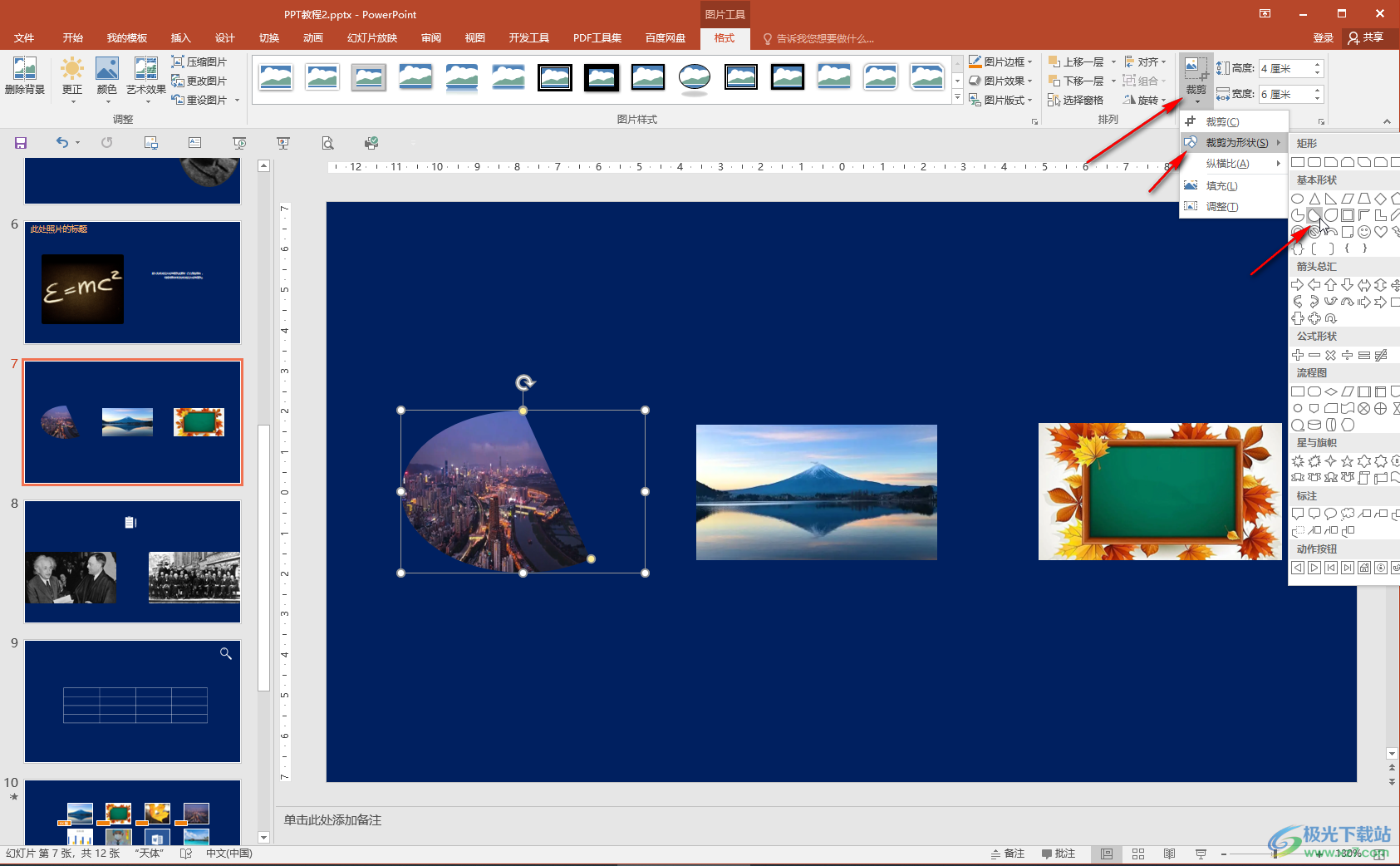This screenshot has height=866, width=1400.
Task: Decrease the width spinner down arrow
Action: point(1318,99)
